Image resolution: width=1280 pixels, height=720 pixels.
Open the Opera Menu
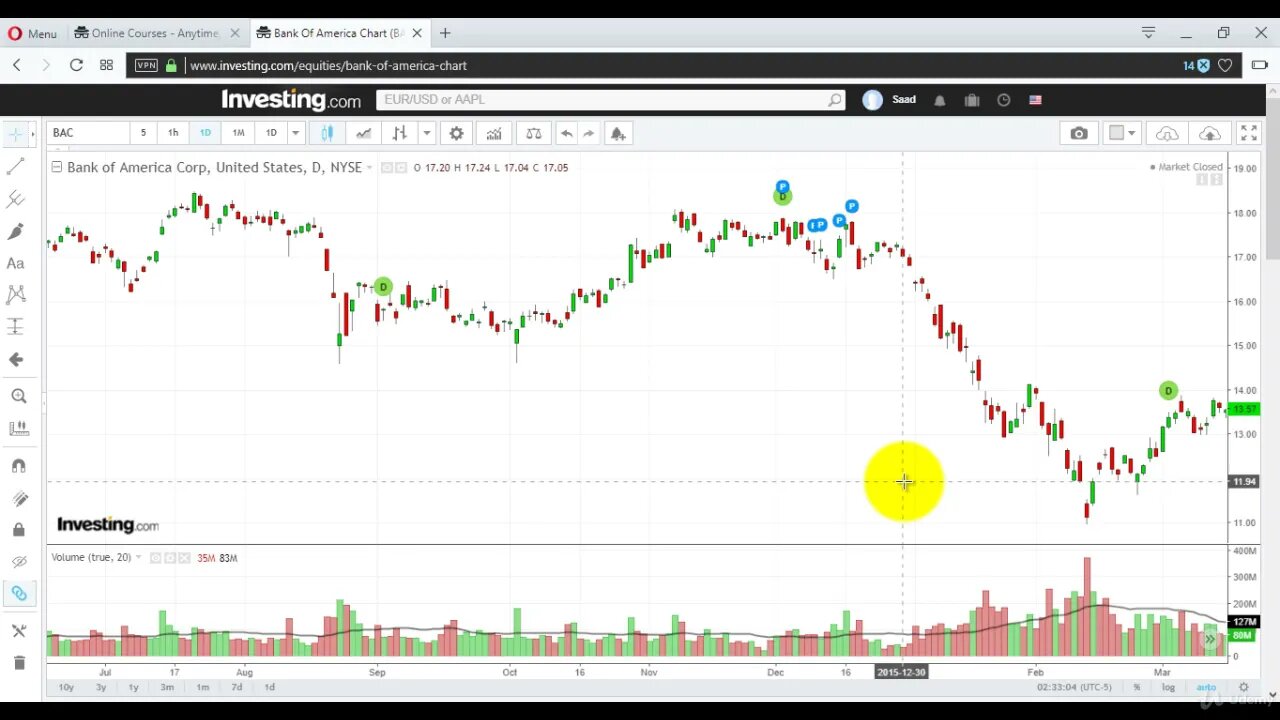pyautogui.click(x=32, y=33)
